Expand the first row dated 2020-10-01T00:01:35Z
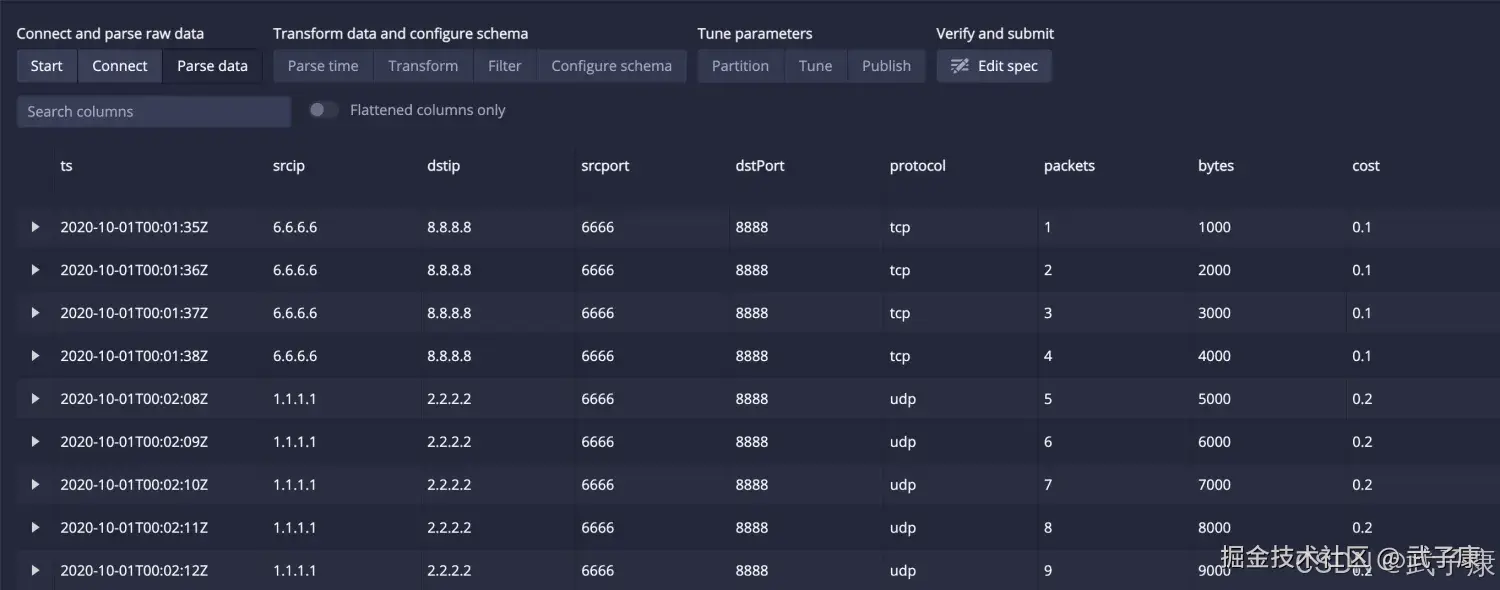Screen dimensions: 1500x590 tap(35, 227)
